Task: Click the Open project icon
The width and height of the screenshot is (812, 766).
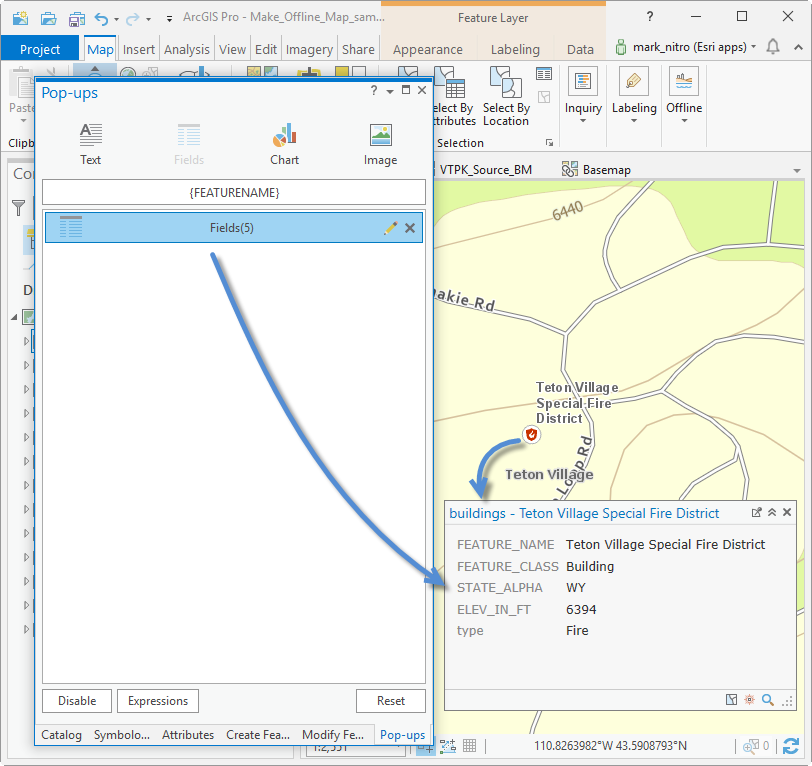Action: 49,19
